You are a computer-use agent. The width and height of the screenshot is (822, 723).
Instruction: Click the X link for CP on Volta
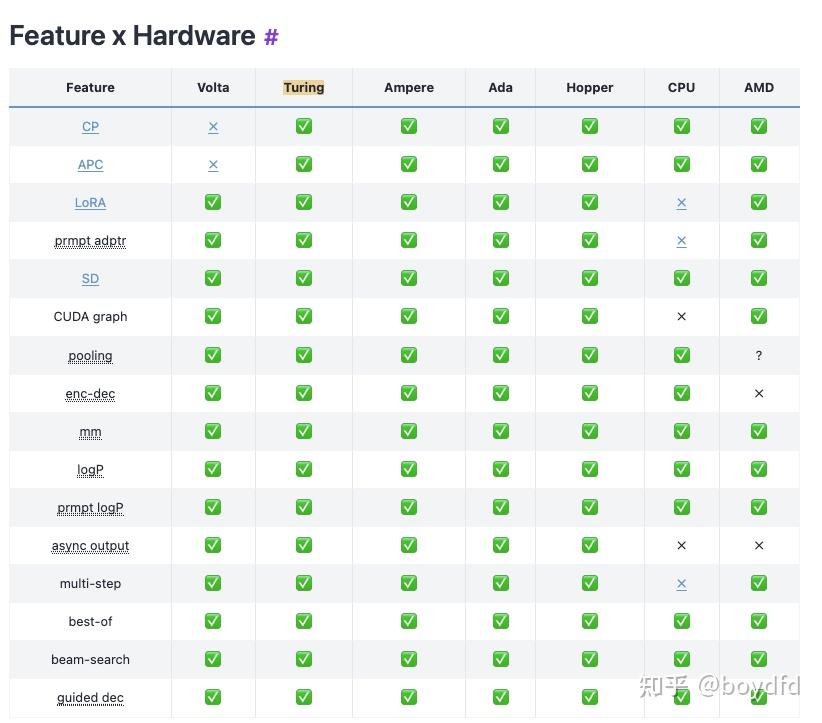[213, 127]
